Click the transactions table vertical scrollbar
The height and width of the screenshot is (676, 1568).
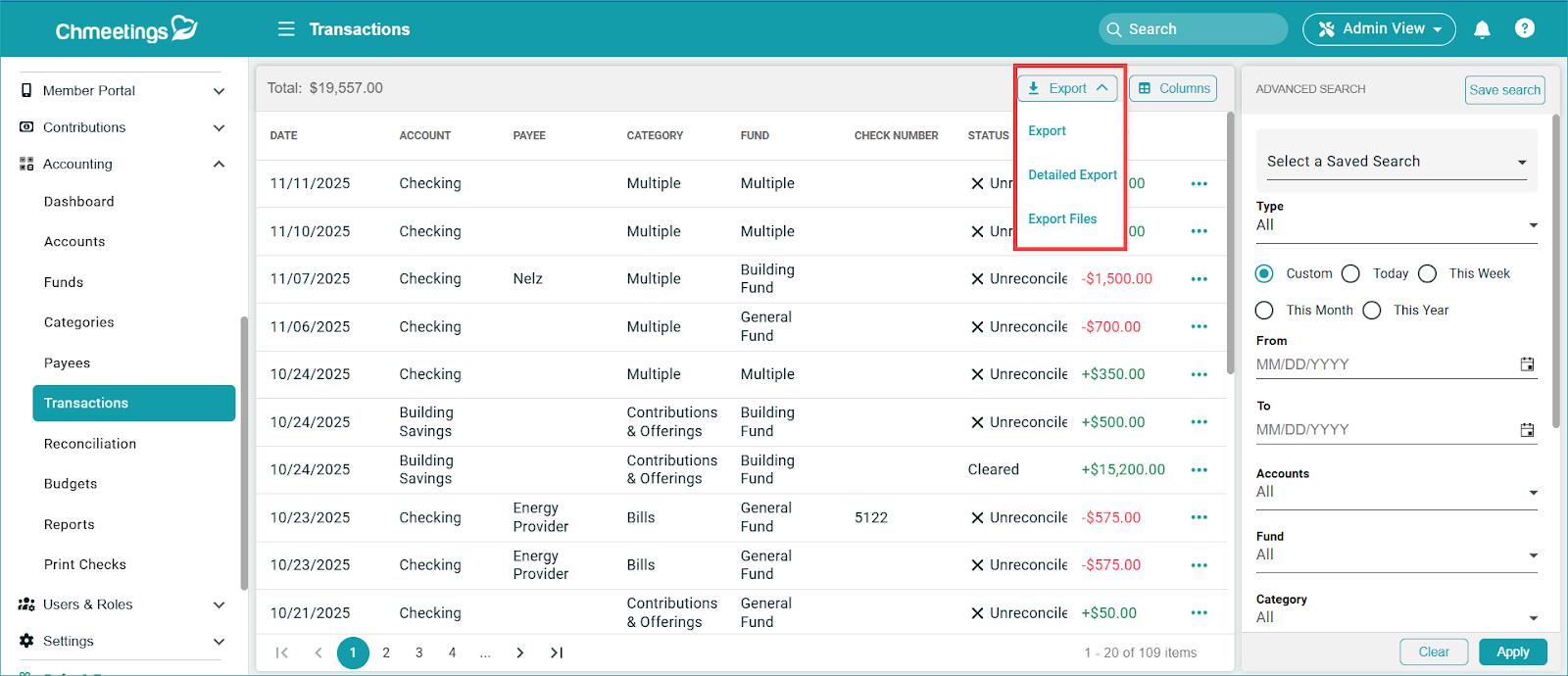(x=1231, y=245)
